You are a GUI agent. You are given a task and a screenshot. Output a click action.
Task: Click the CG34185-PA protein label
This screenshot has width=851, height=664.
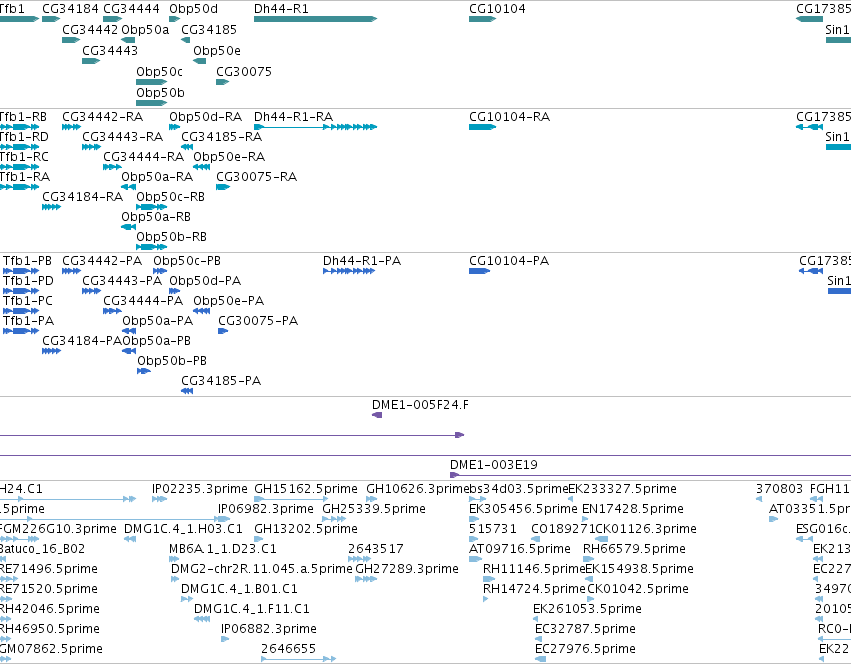point(221,382)
